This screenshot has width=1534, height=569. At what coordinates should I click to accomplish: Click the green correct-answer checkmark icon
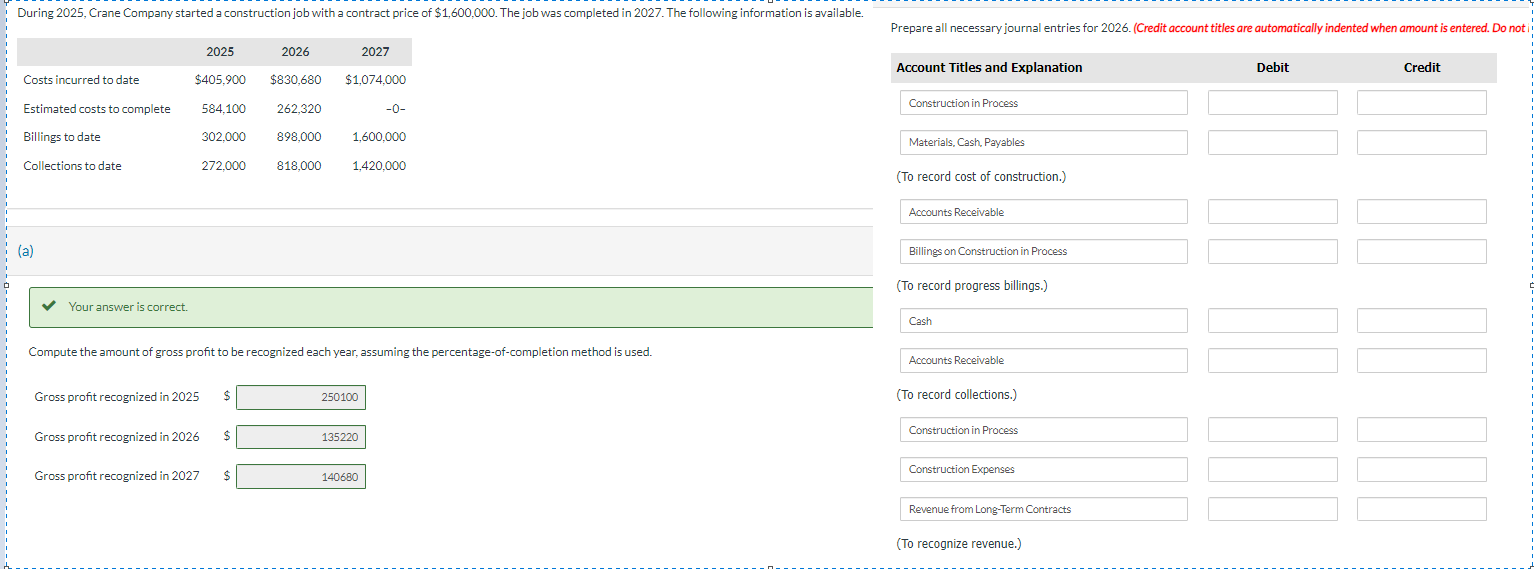pos(48,307)
